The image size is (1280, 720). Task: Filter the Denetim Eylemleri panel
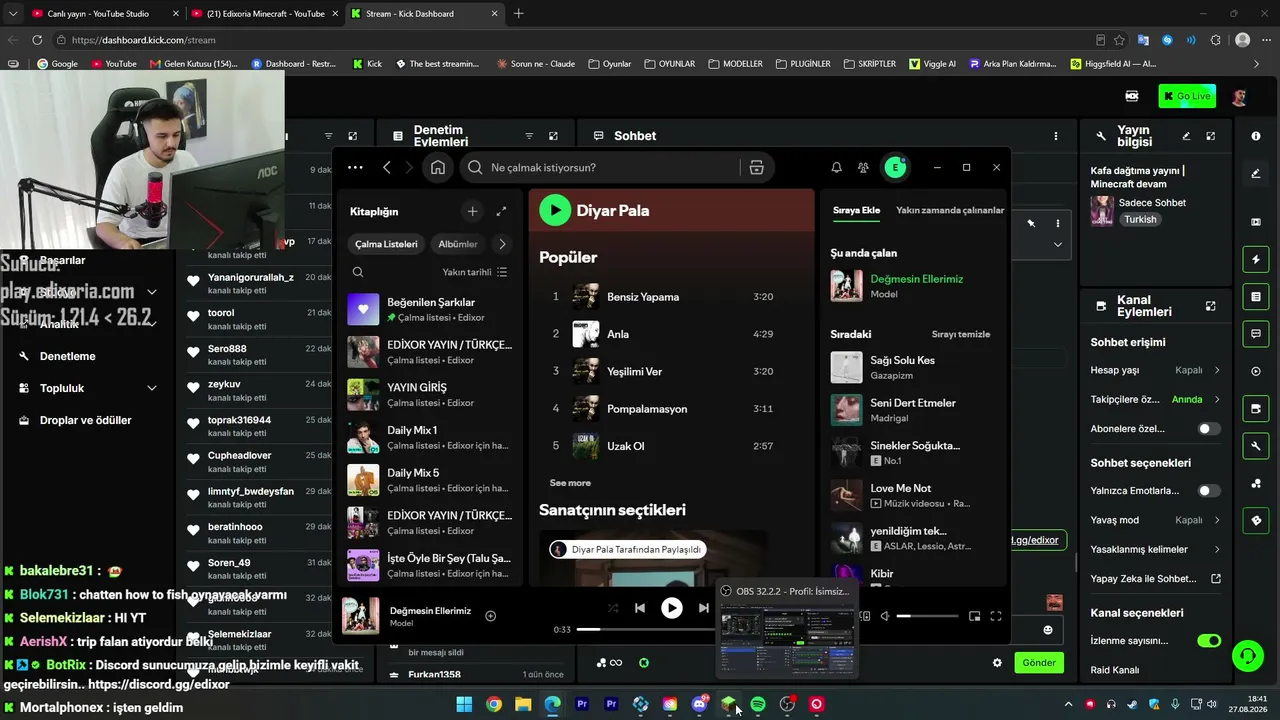tap(529, 136)
